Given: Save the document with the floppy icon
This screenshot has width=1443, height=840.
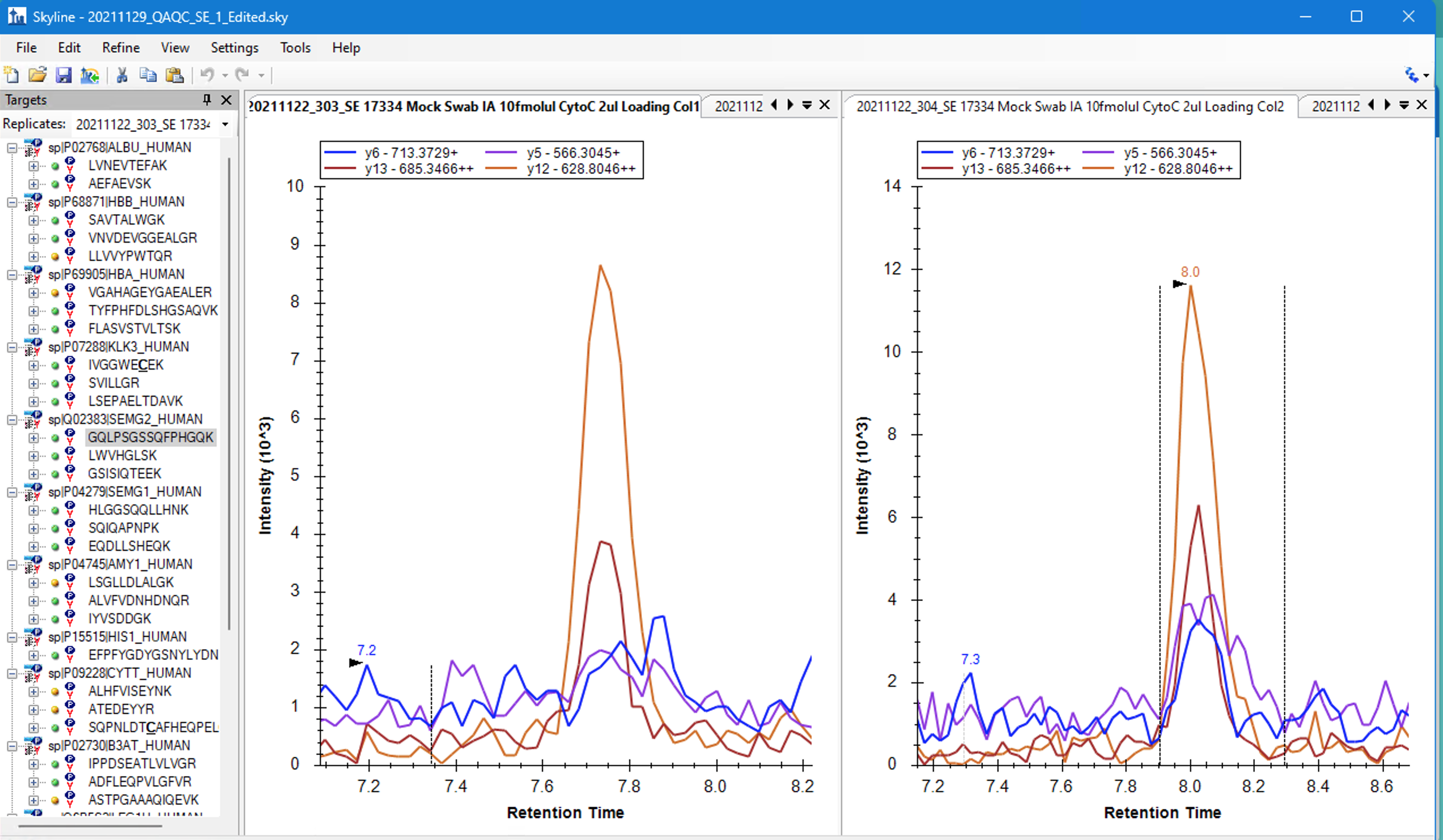Looking at the screenshot, I should [63, 75].
